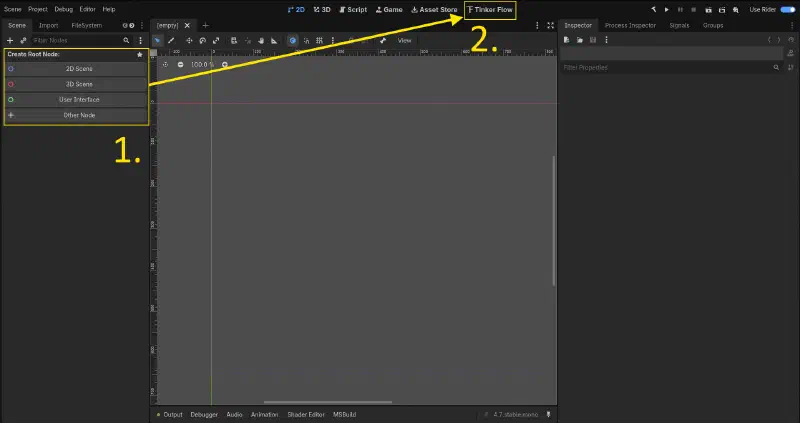Toggle Grid Snap button
The width and height of the screenshot is (800, 423).
pos(319,40)
